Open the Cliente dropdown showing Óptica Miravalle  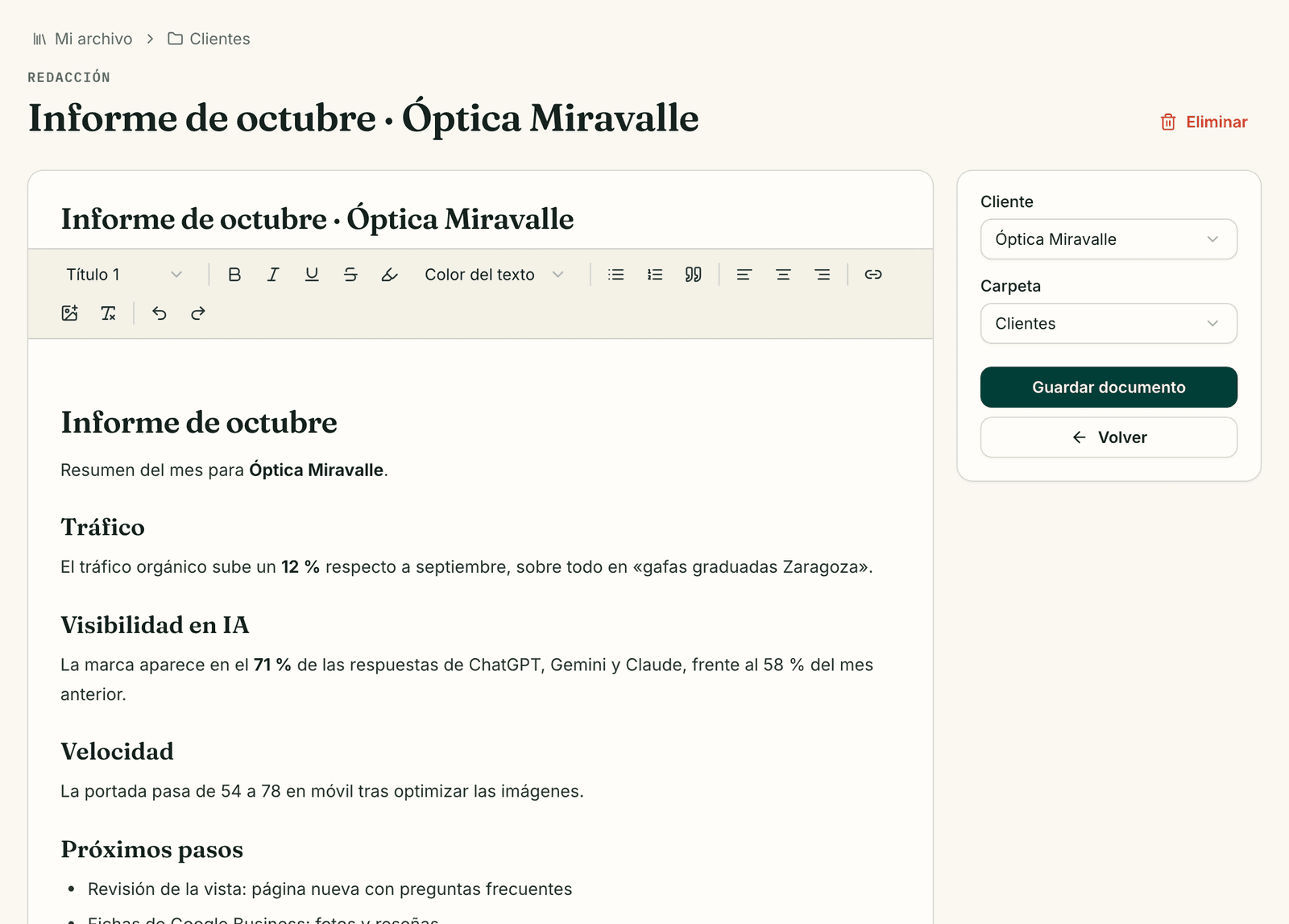click(1109, 239)
